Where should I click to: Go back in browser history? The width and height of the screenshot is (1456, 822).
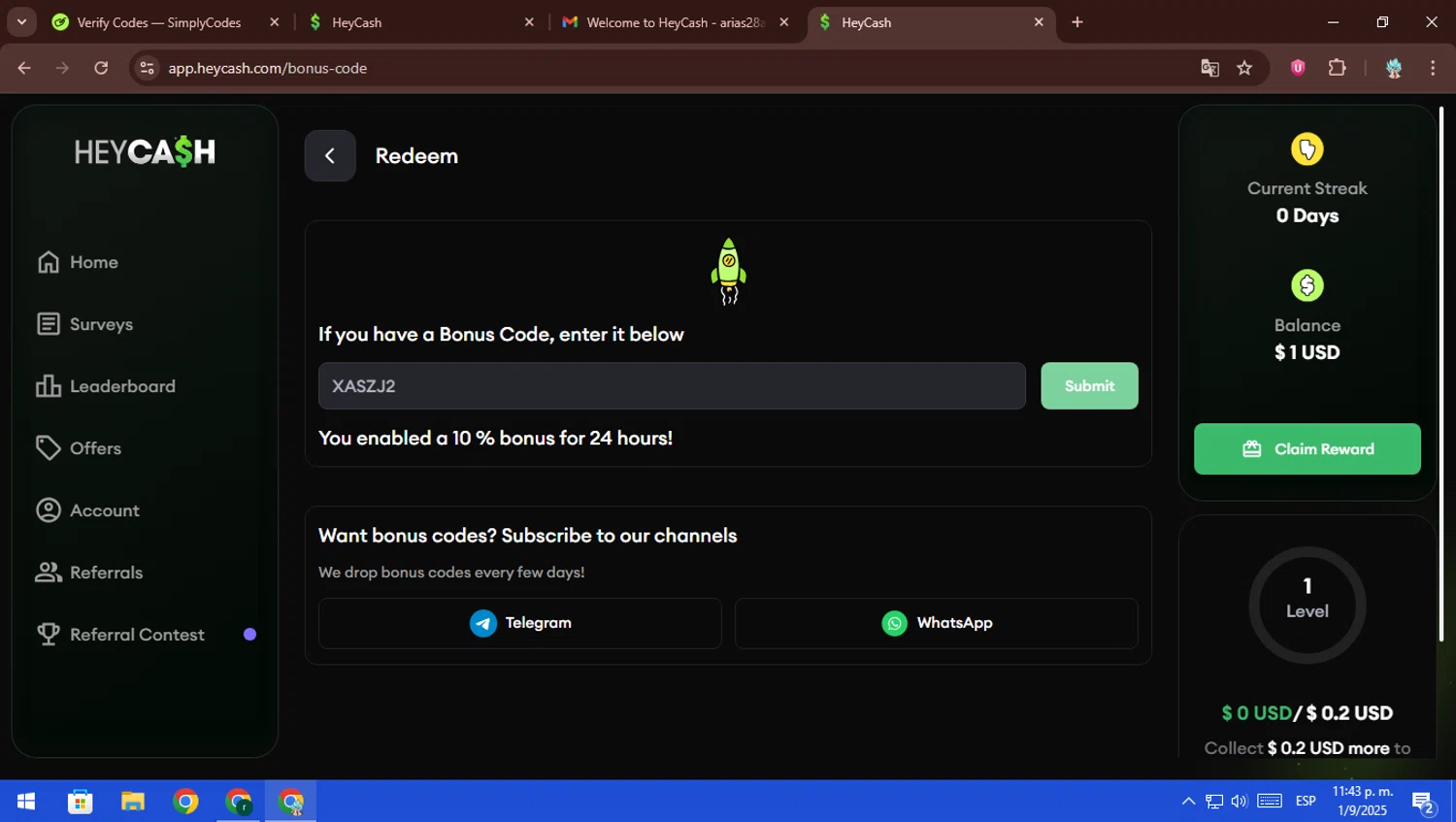point(24,68)
